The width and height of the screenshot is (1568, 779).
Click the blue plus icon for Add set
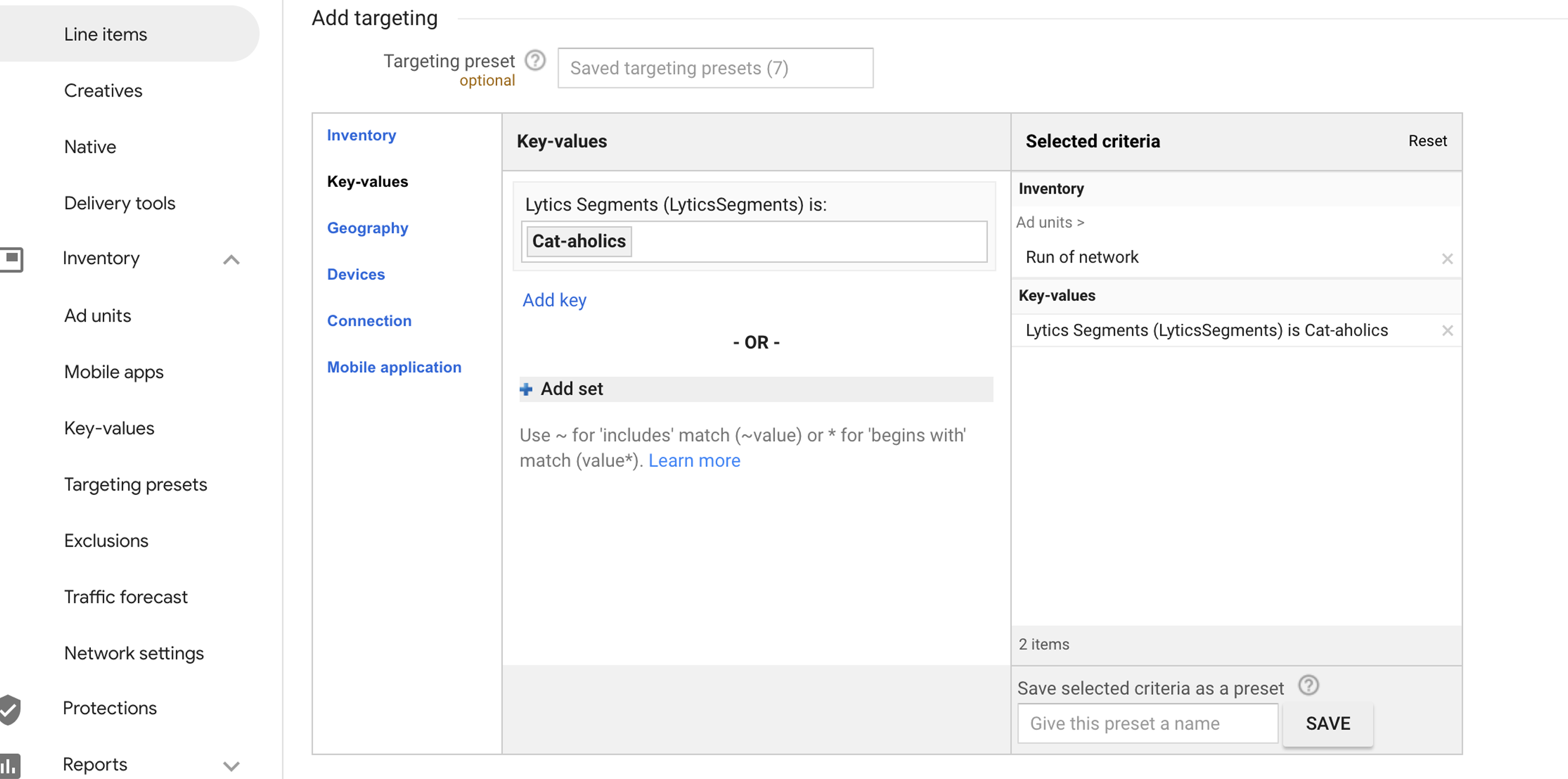pyautogui.click(x=526, y=389)
